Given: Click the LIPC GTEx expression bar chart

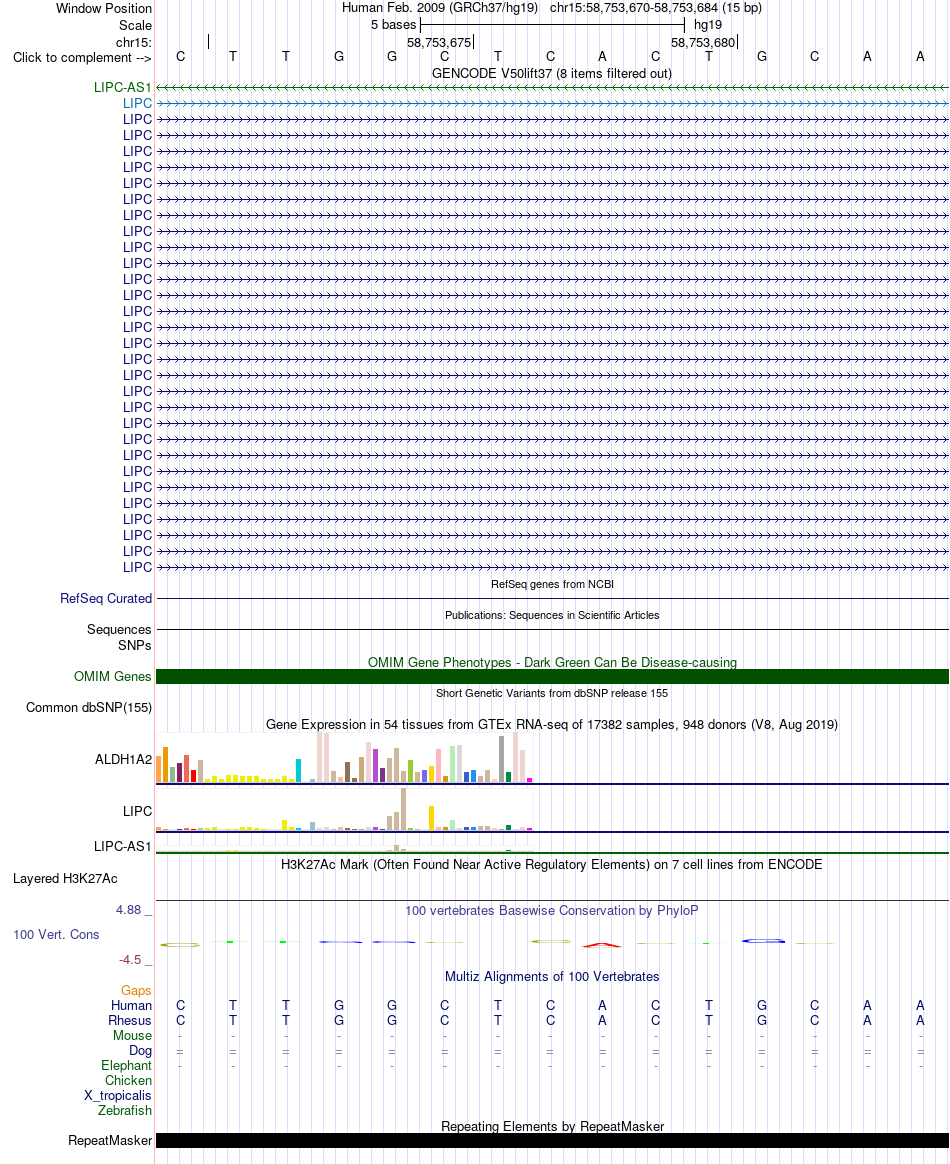Looking at the screenshot, I should click(x=345, y=809).
